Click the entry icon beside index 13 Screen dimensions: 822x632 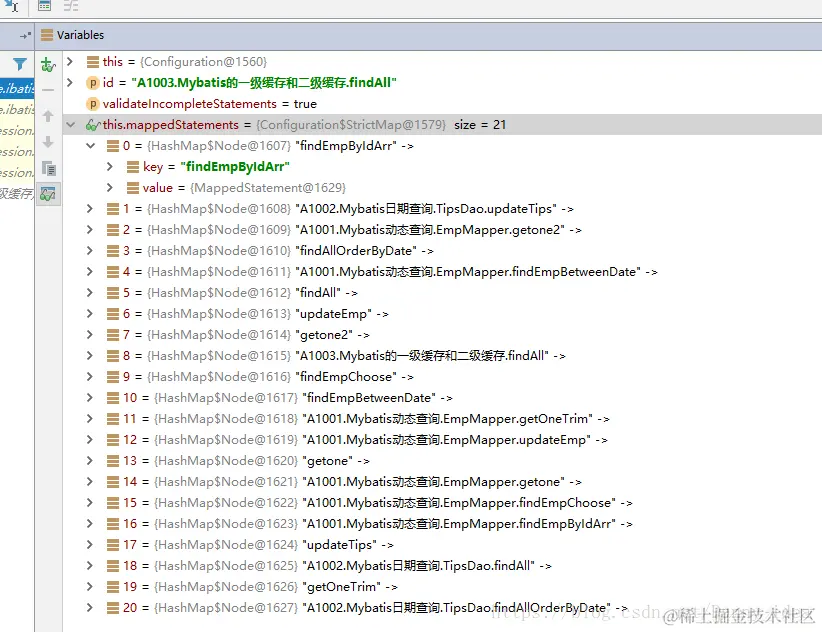pyautogui.click(x=113, y=460)
